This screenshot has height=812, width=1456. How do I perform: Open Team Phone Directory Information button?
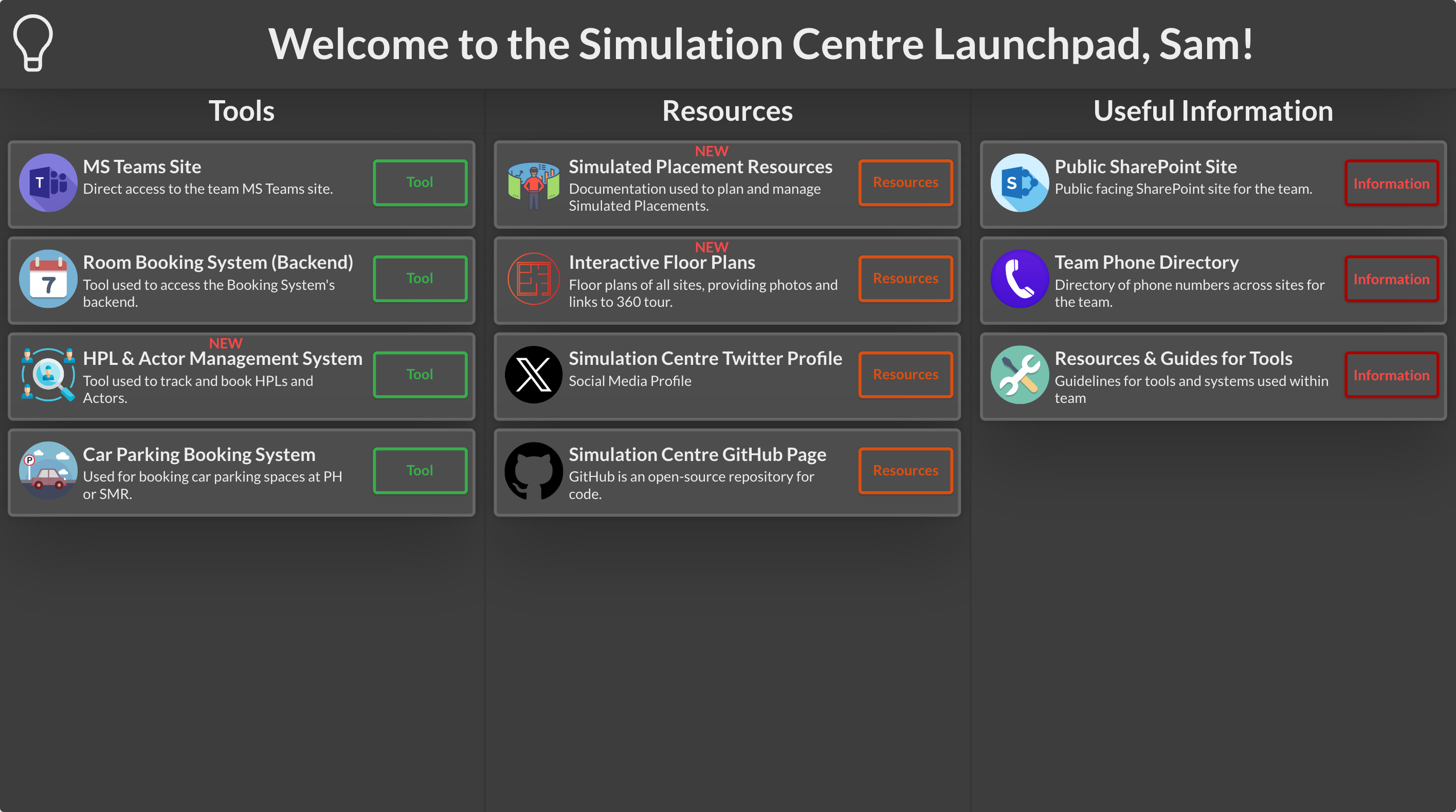[1391, 279]
